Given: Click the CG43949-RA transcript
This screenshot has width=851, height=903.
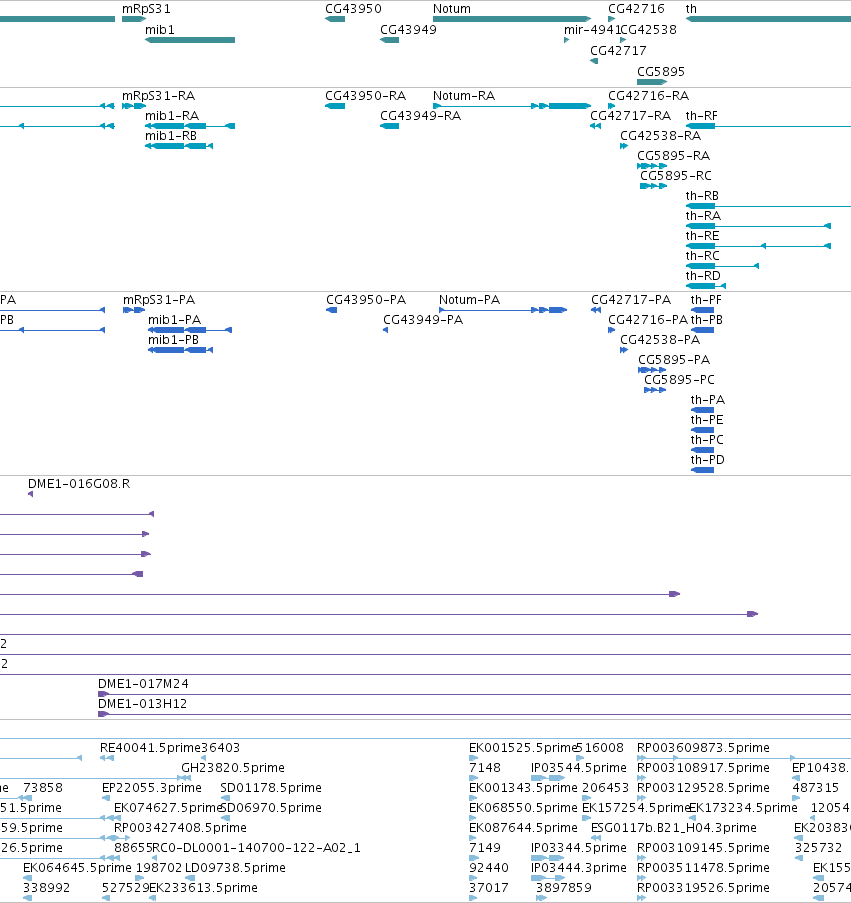Looking at the screenshot, I should coord(390,126).
